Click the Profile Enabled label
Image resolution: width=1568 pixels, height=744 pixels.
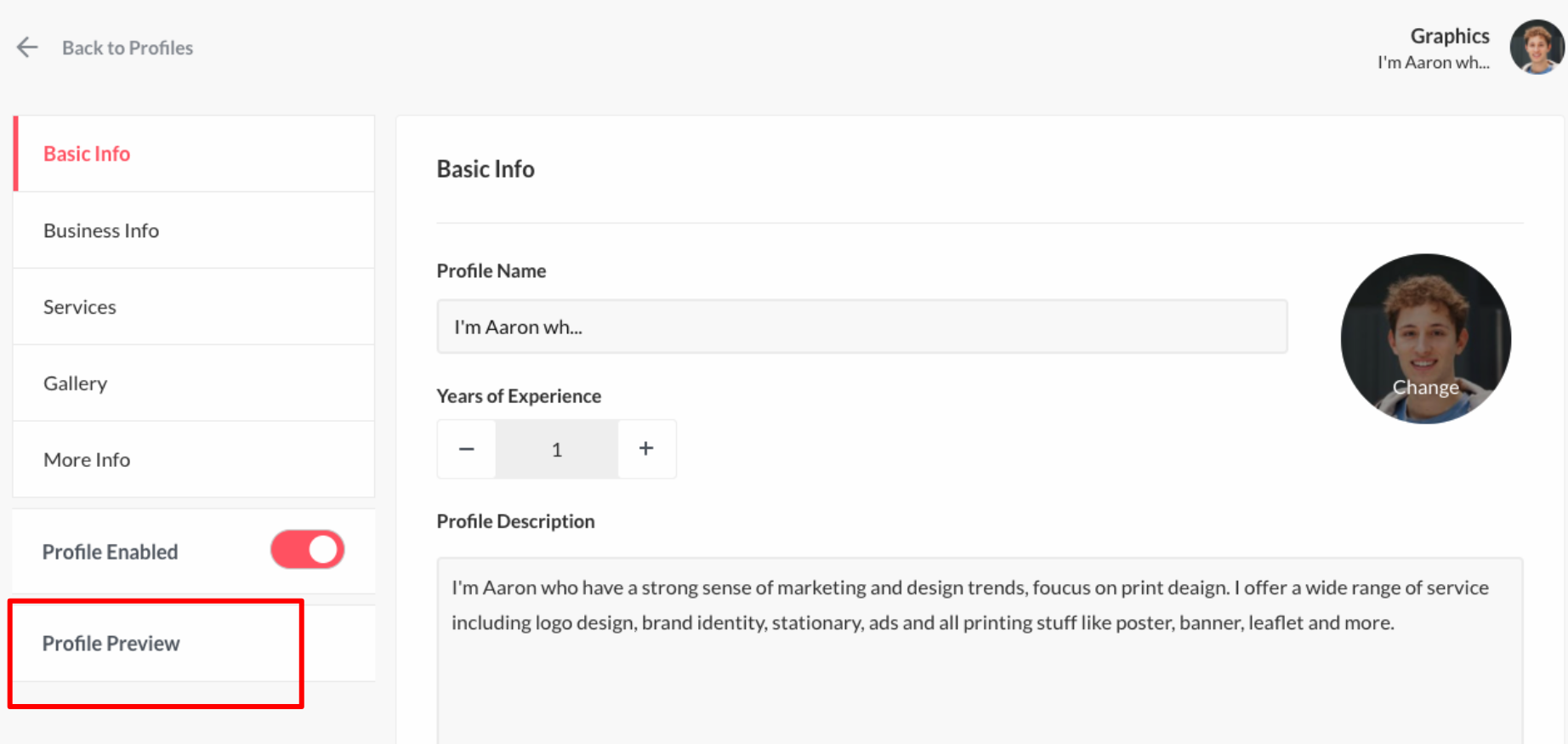[x=111, y=552]
